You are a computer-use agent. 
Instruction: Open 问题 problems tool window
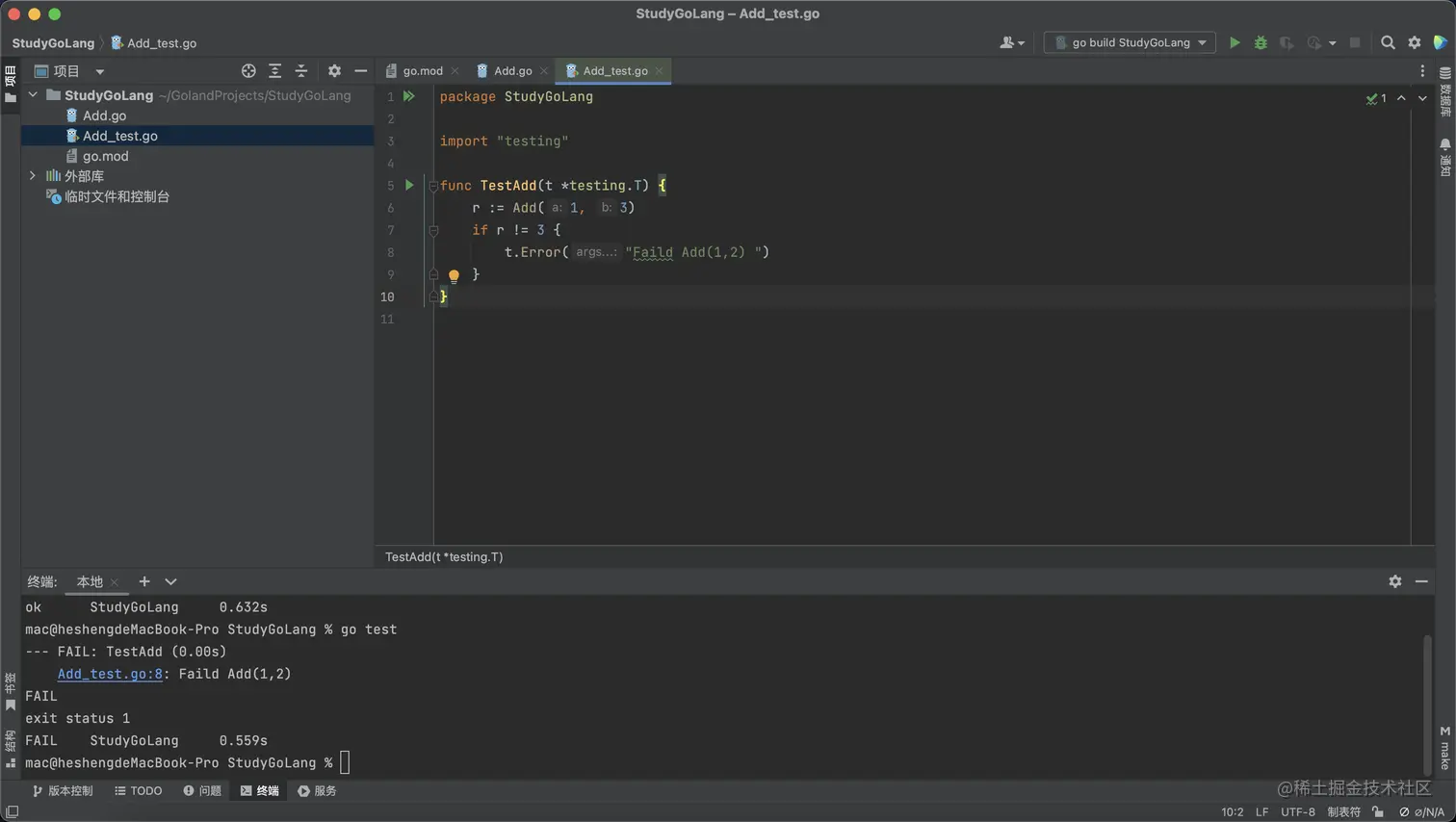tap(202, 790)
